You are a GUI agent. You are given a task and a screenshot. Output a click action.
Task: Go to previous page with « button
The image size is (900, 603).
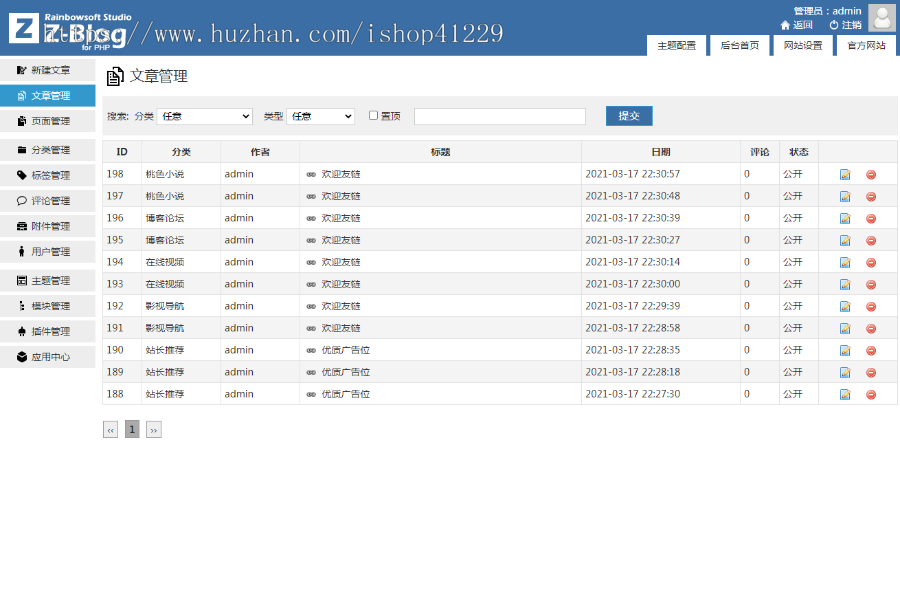coord(110,429)
